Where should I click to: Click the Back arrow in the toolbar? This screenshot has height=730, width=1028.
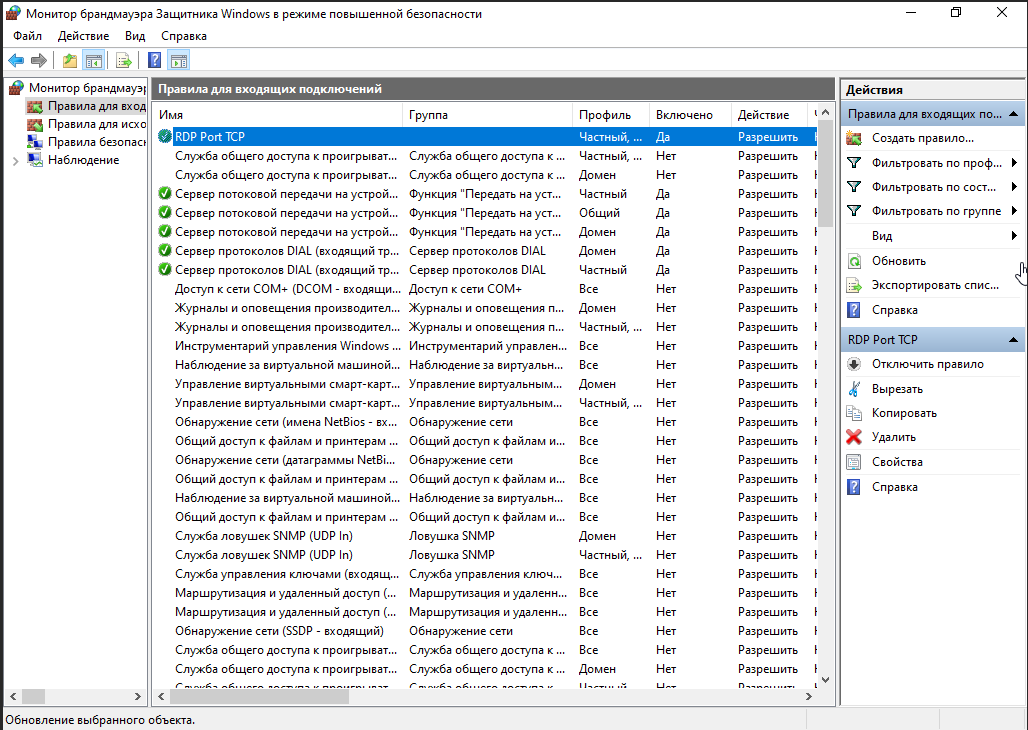(16, 60)
